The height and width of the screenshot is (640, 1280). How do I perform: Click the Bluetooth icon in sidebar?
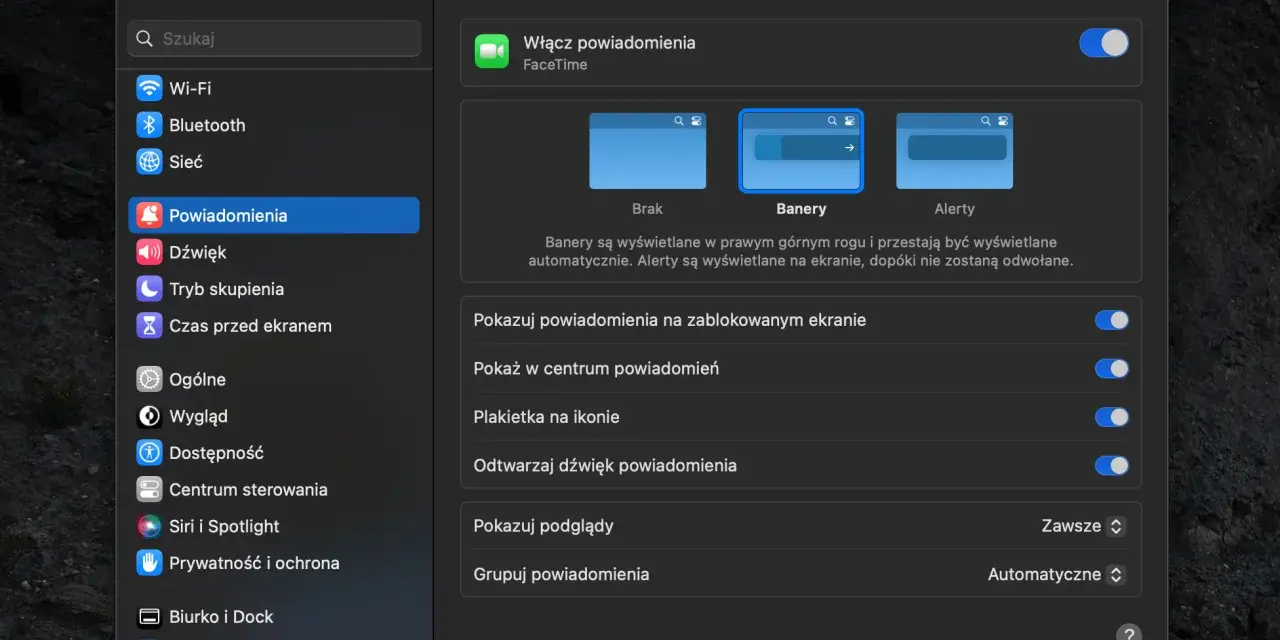(x=149, y=125)
